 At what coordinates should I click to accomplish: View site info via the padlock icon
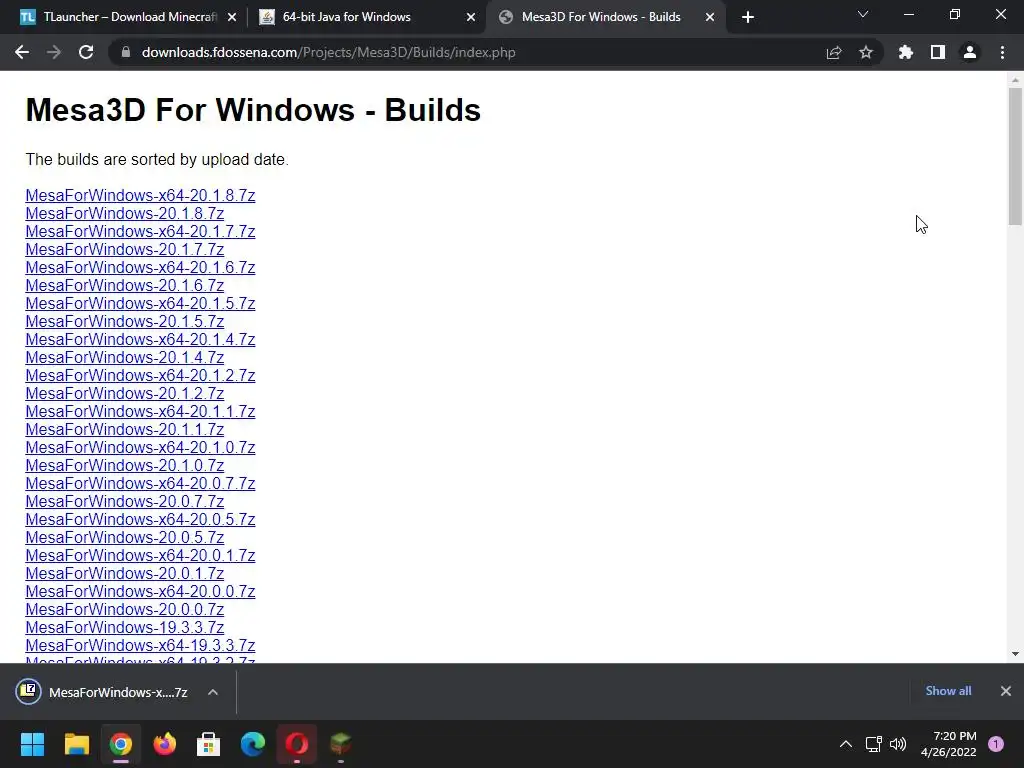(126, 52)
